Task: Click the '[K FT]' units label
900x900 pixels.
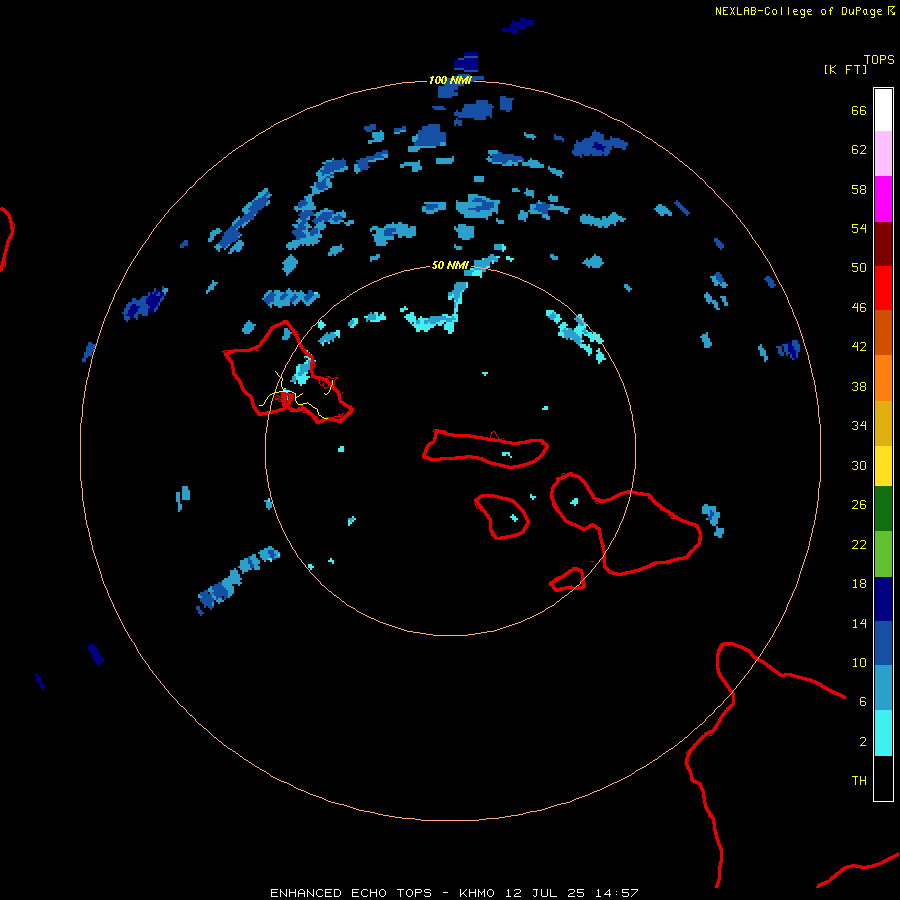Action: (845, 69)
